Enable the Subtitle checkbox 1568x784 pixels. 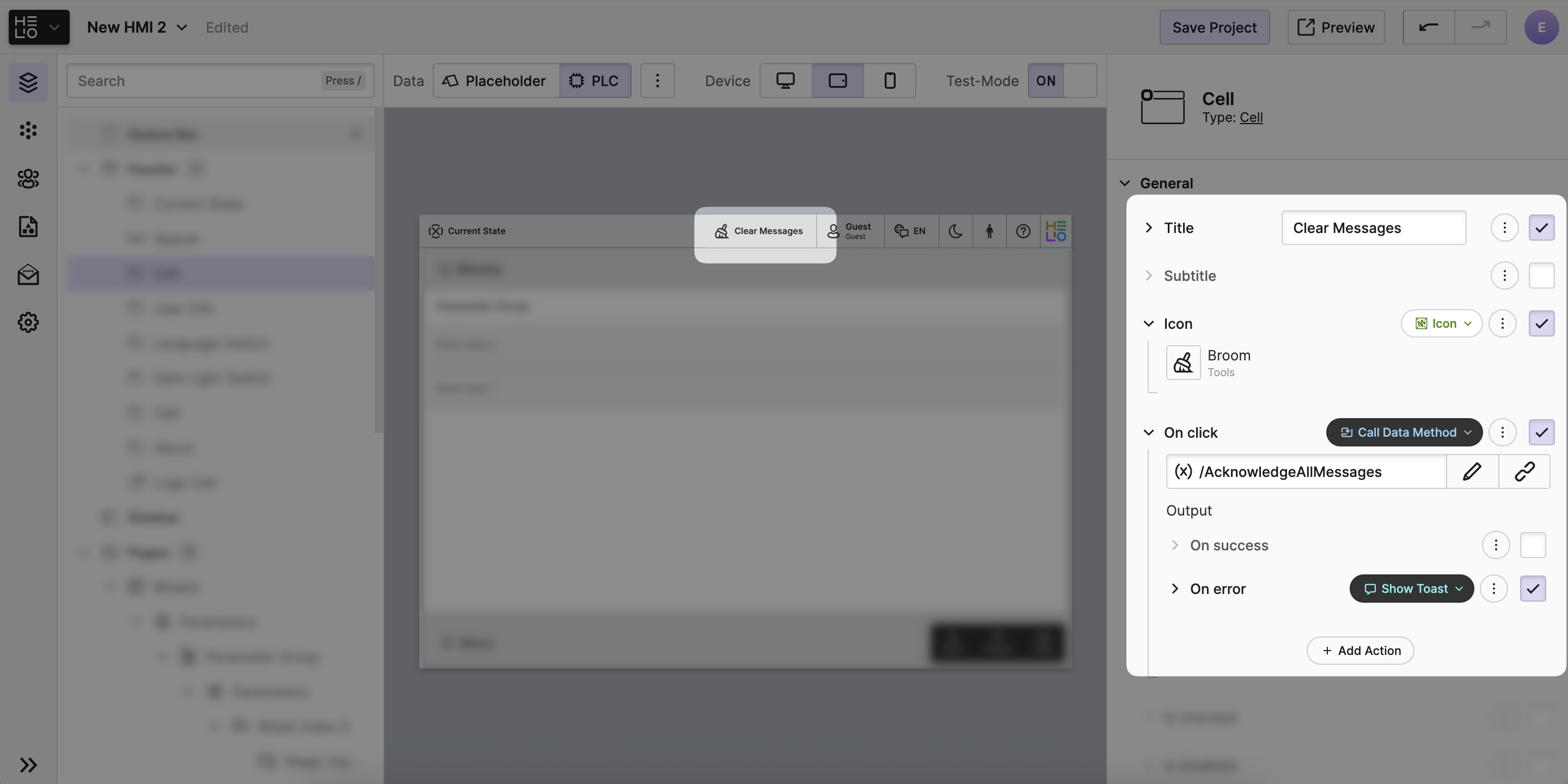(x=1541, y=275)
